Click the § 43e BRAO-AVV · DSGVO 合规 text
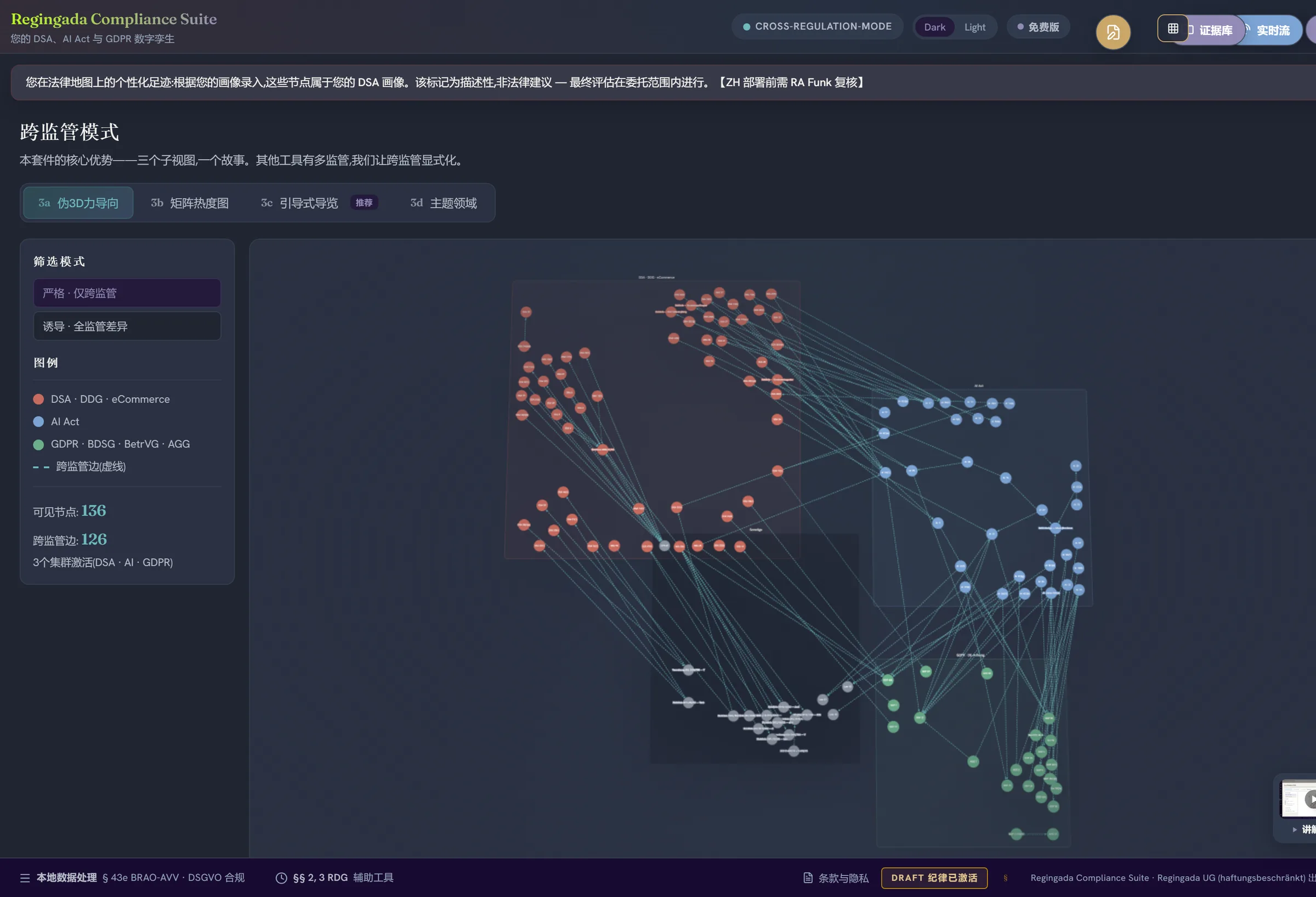The height and width of the screenshot is (897, 1316). pyautogui.click(x=173, y=877)
